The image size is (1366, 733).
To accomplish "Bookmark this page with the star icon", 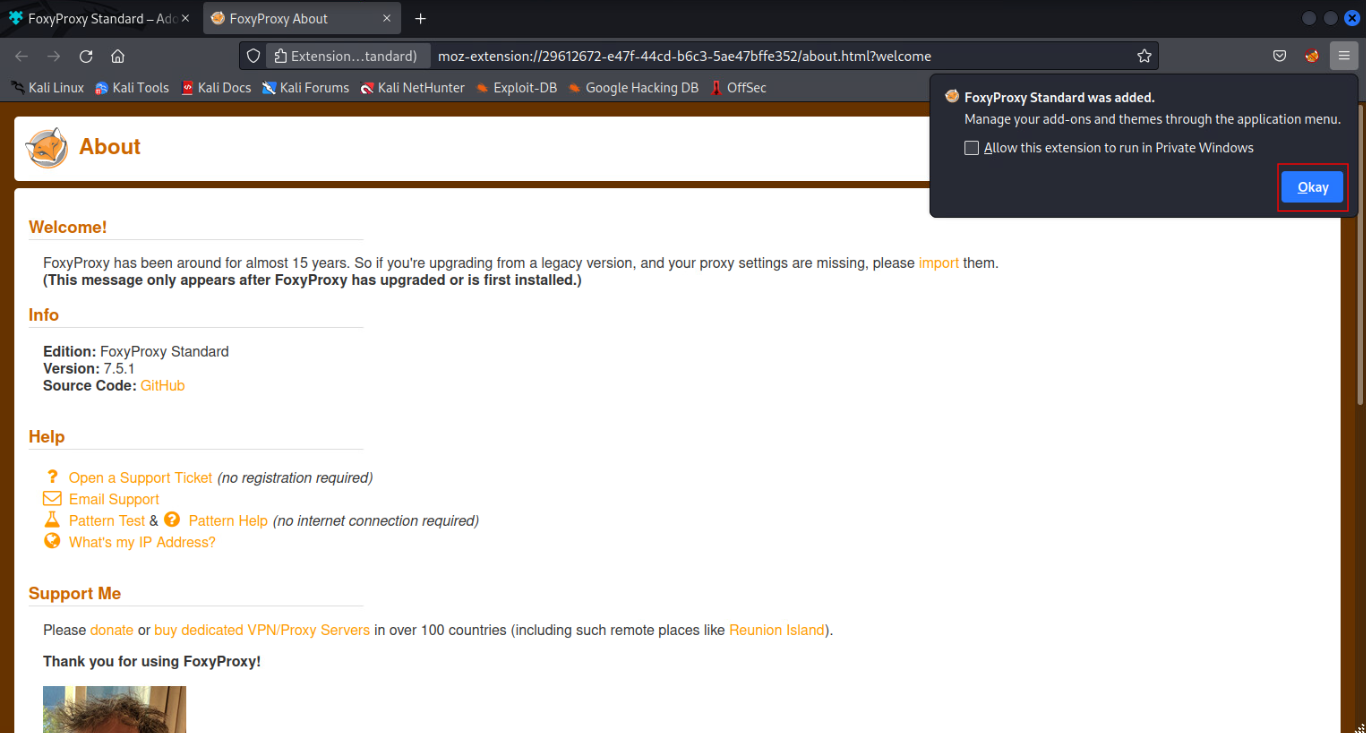I will 1144,56.
